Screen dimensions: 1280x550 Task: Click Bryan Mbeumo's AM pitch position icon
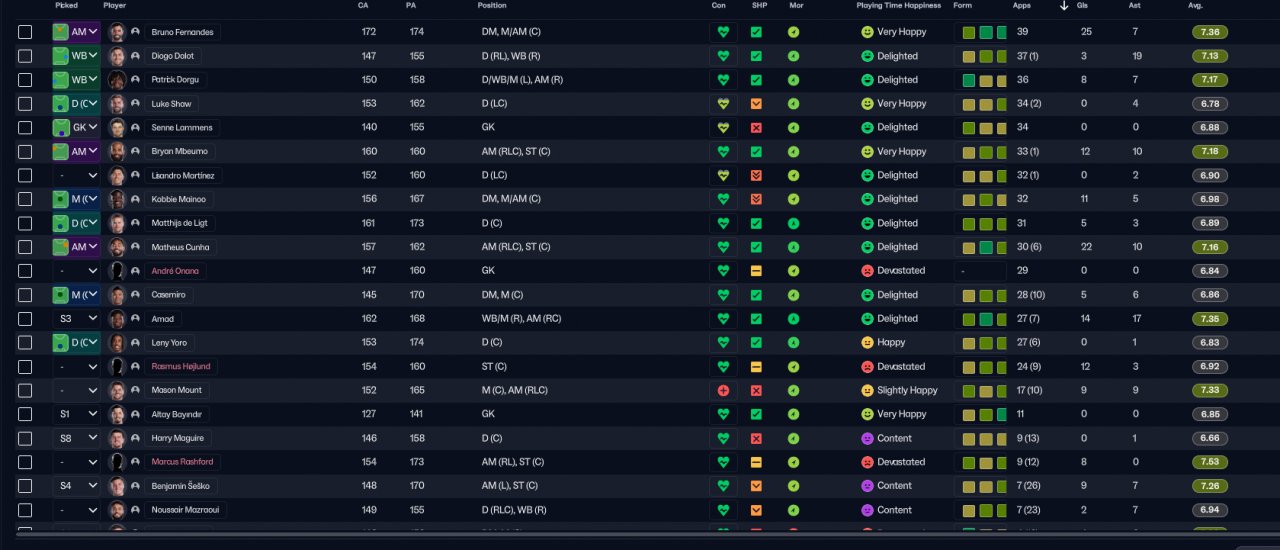61,152
